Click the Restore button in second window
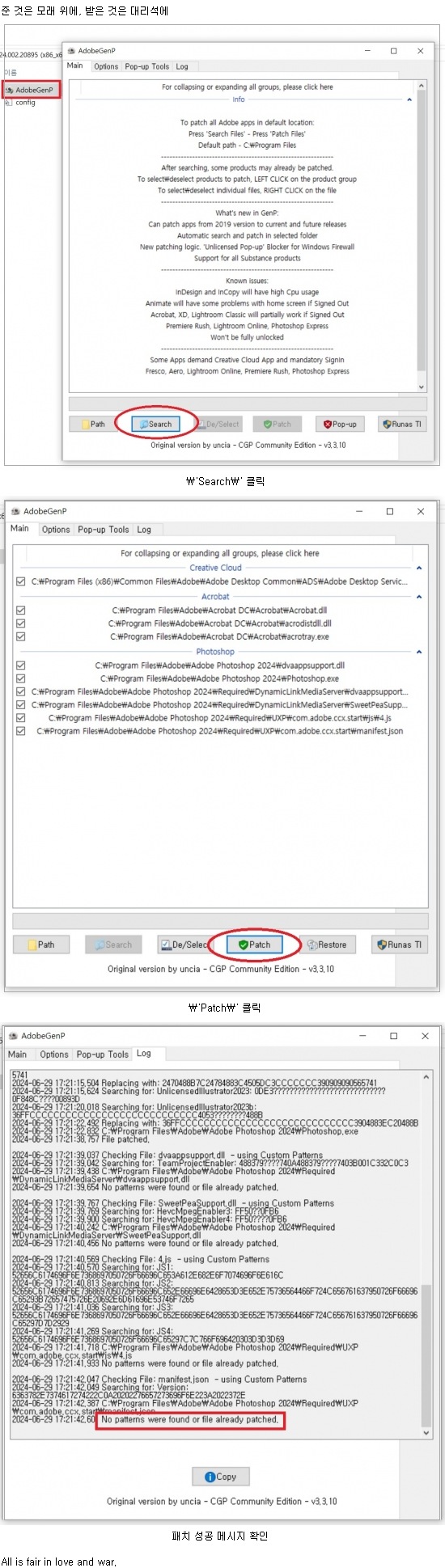The height and width of the screenshot is (1568, 445). coord(327,944)
